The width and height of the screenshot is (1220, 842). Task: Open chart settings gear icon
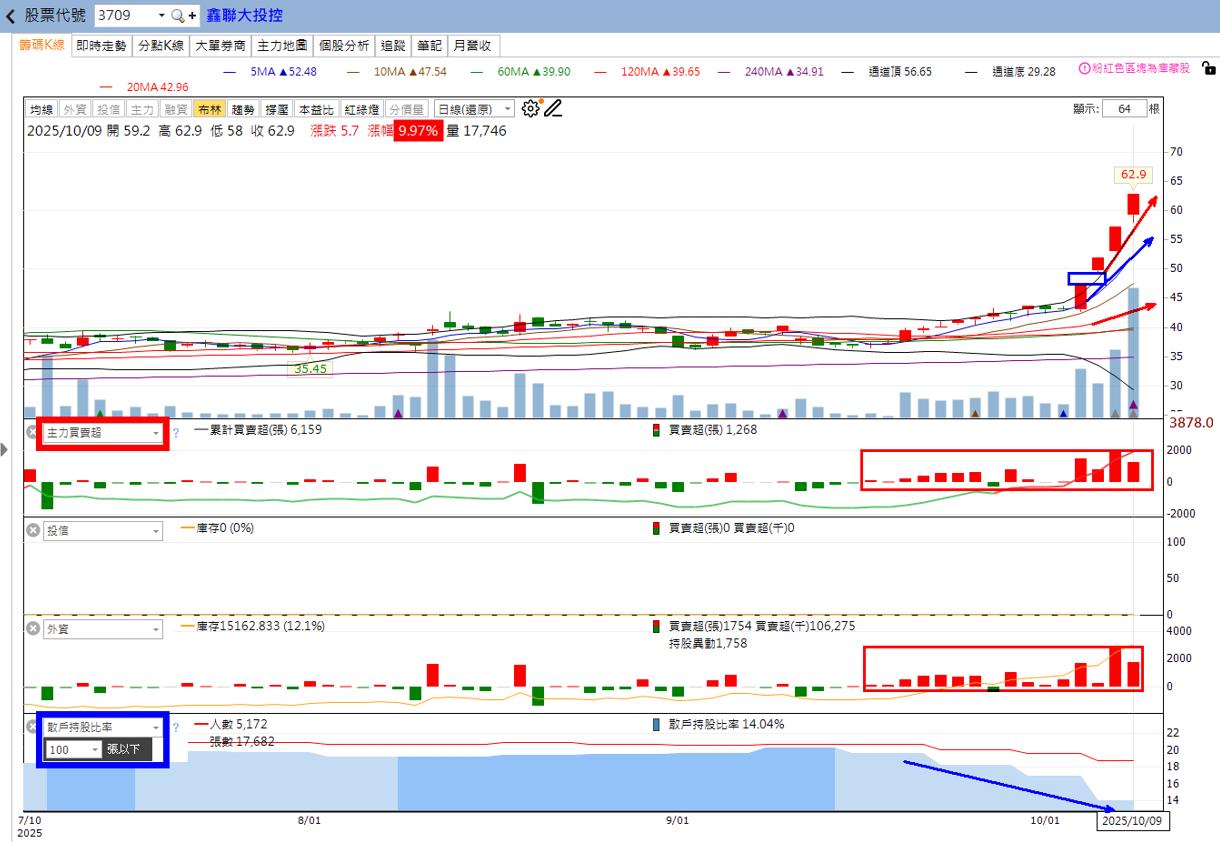(x=531, y=108)
